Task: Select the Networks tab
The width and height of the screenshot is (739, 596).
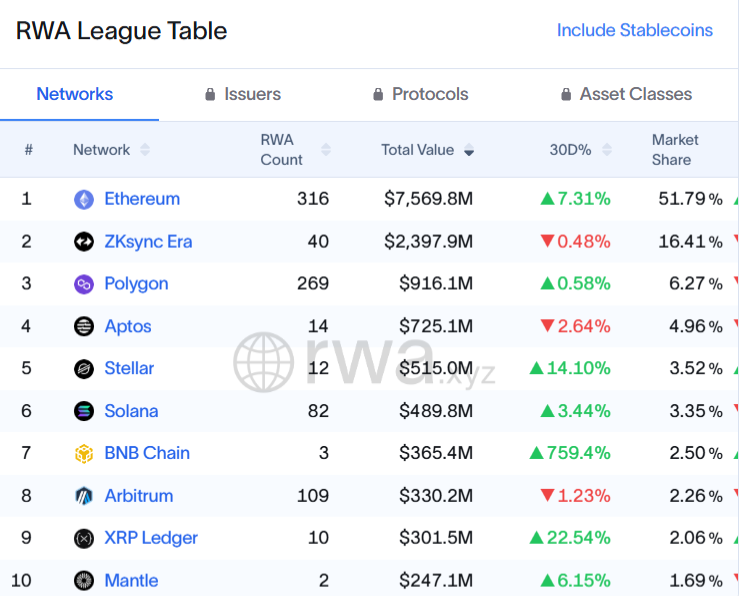Action: [75, 94]
